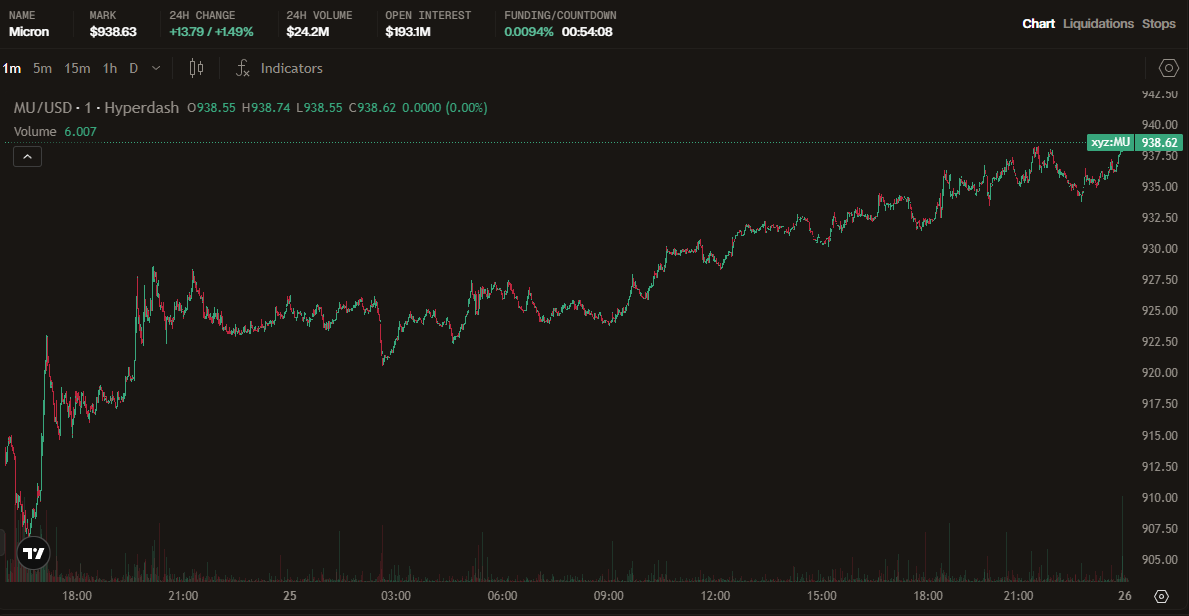The height and width of the screenshot is (616, 1189).
Task: Click the Micron name in header
Action: pyautogui.click(x=29, y=32)
